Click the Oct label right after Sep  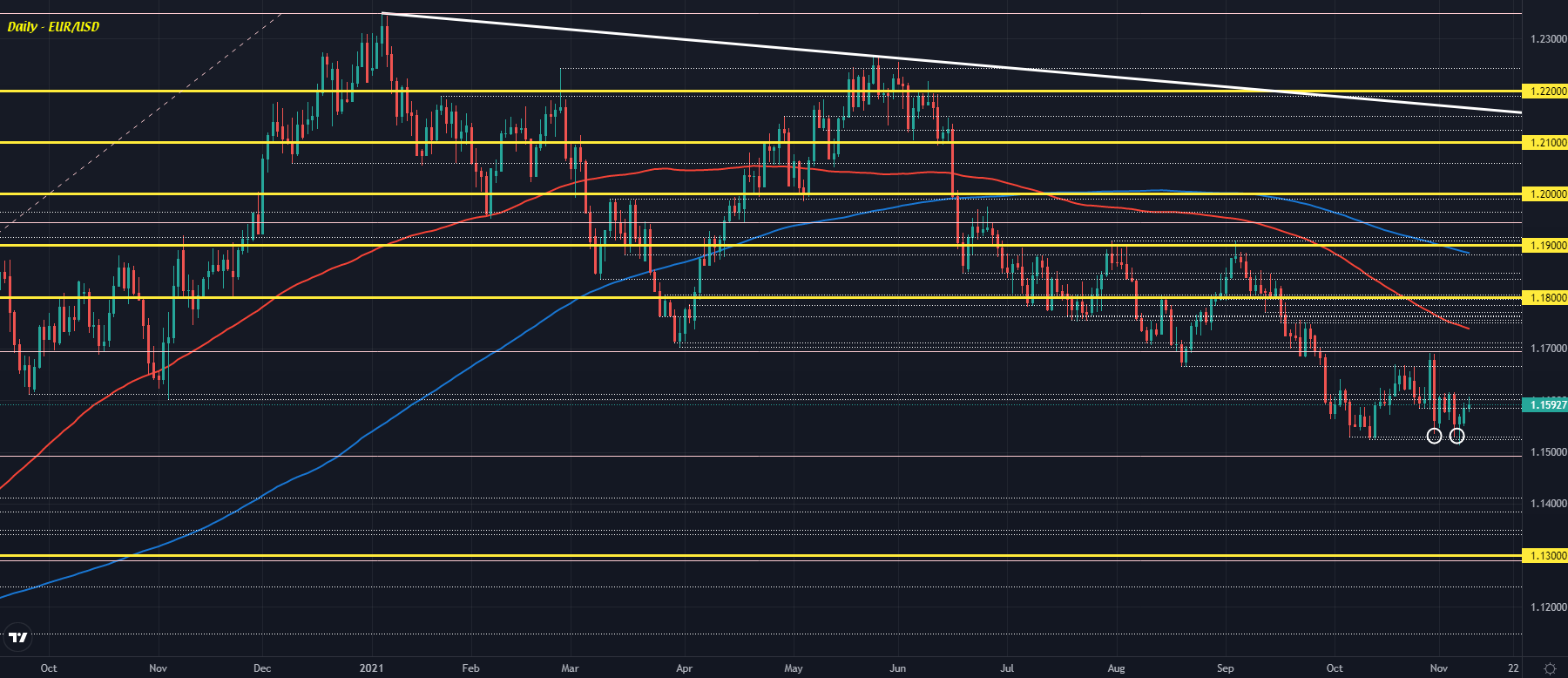1335,668
